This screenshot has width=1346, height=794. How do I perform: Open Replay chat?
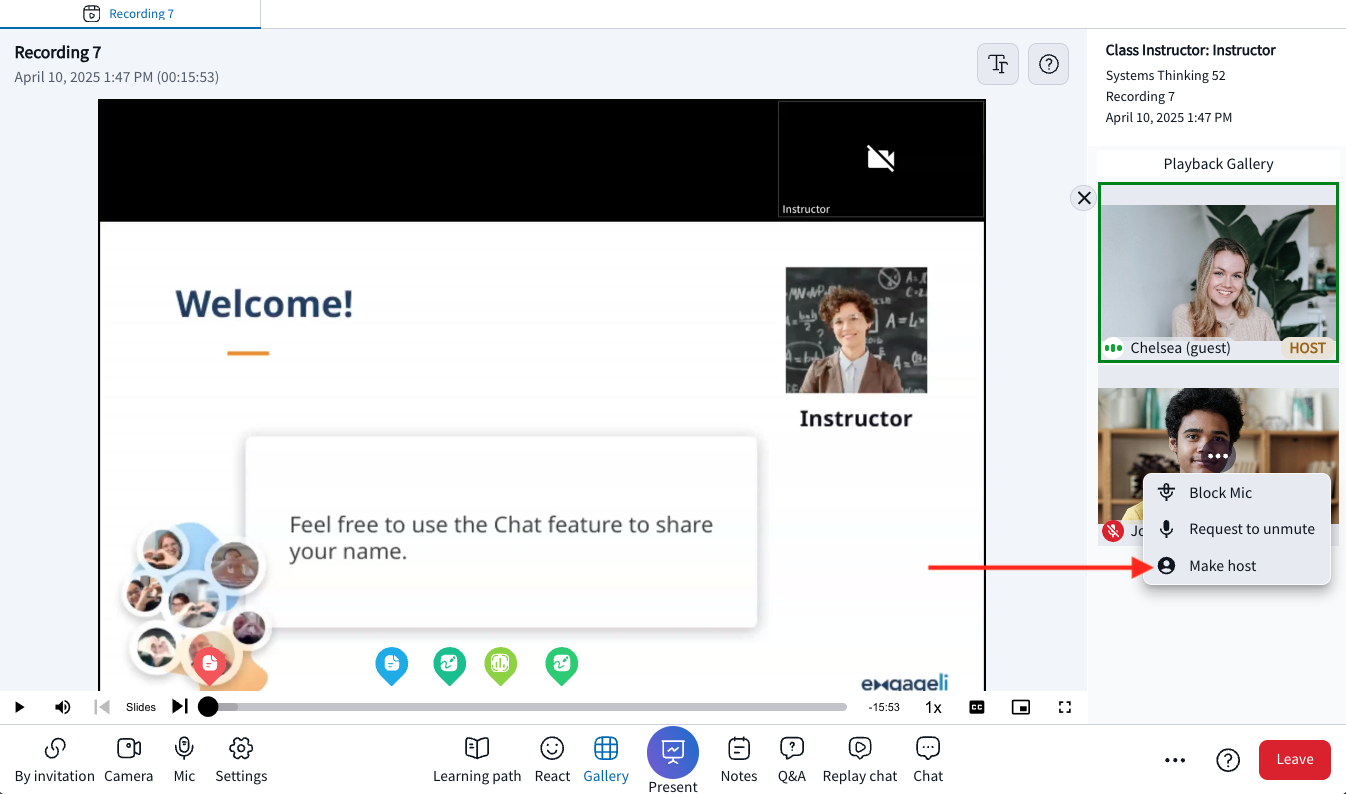coord(859,759)
